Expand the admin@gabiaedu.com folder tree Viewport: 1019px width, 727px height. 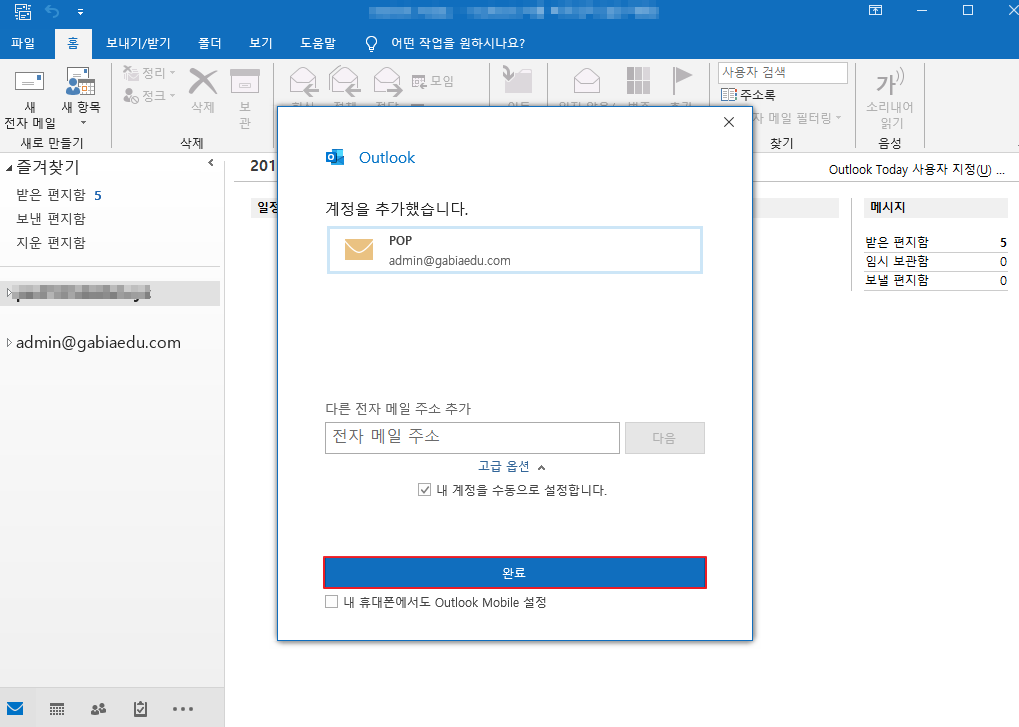(10, 343)
